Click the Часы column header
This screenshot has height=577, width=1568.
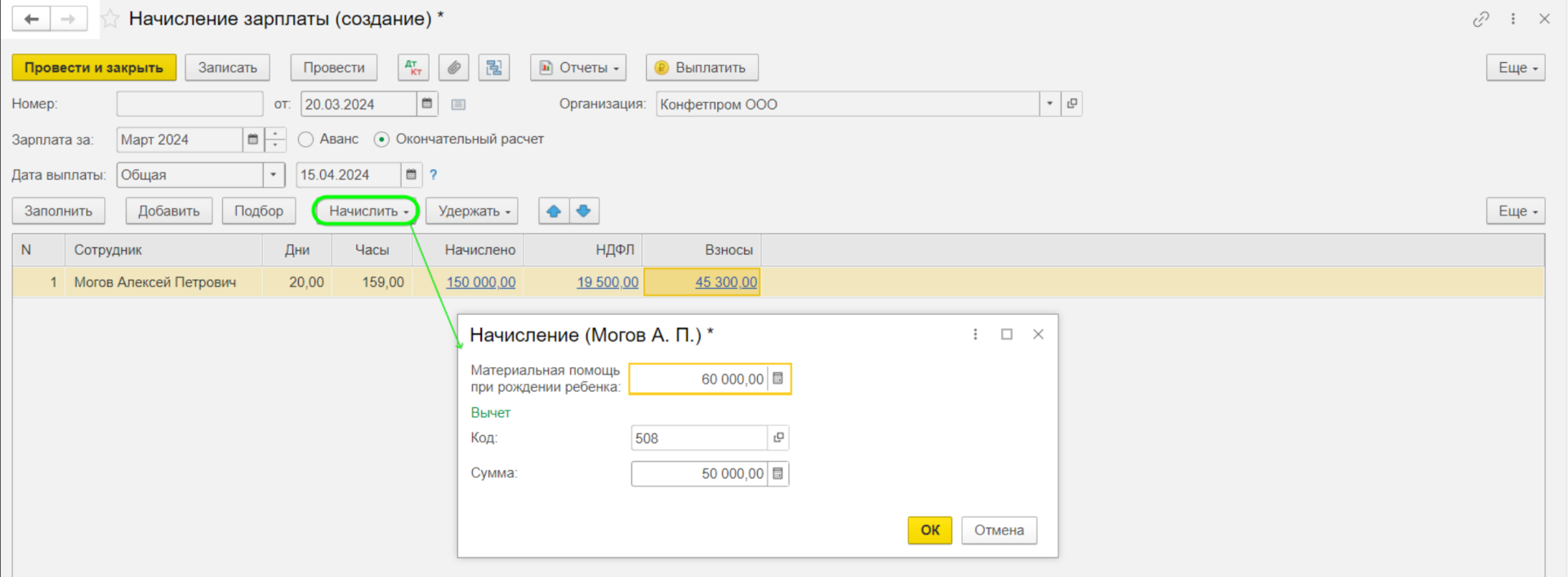372,250
